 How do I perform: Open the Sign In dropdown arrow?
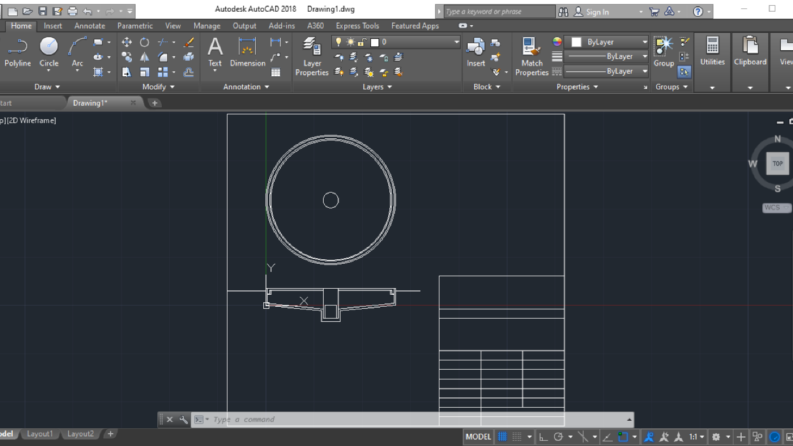(x=641, y=12)
